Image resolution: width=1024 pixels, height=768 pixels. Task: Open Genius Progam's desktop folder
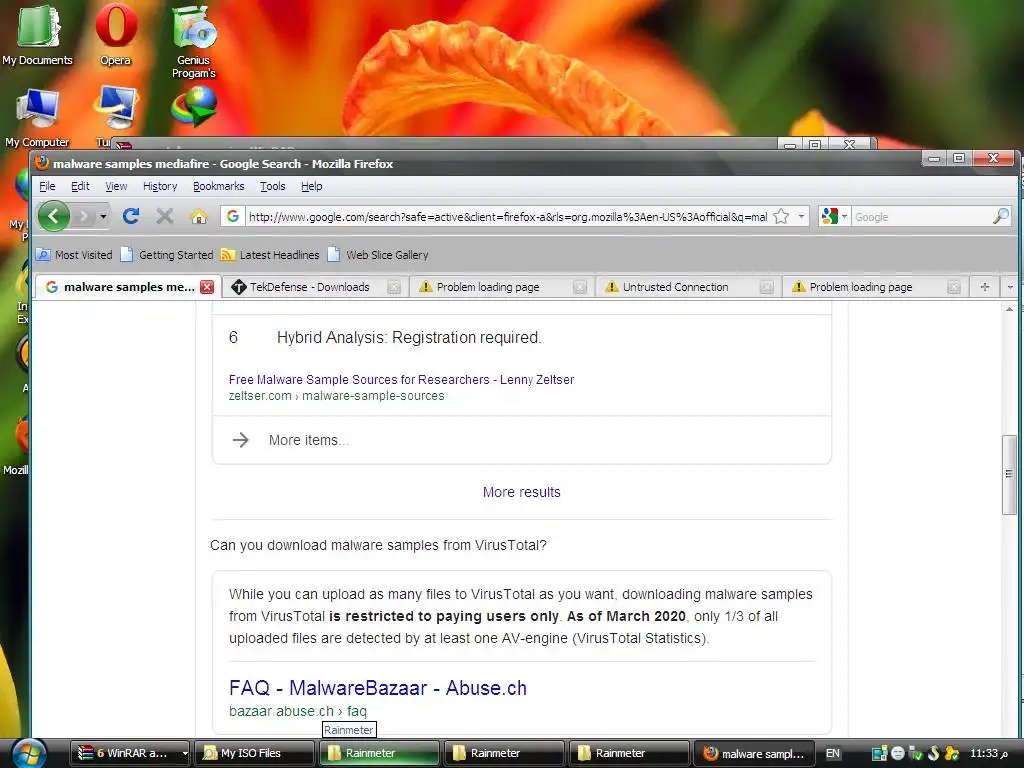(193, 42)
